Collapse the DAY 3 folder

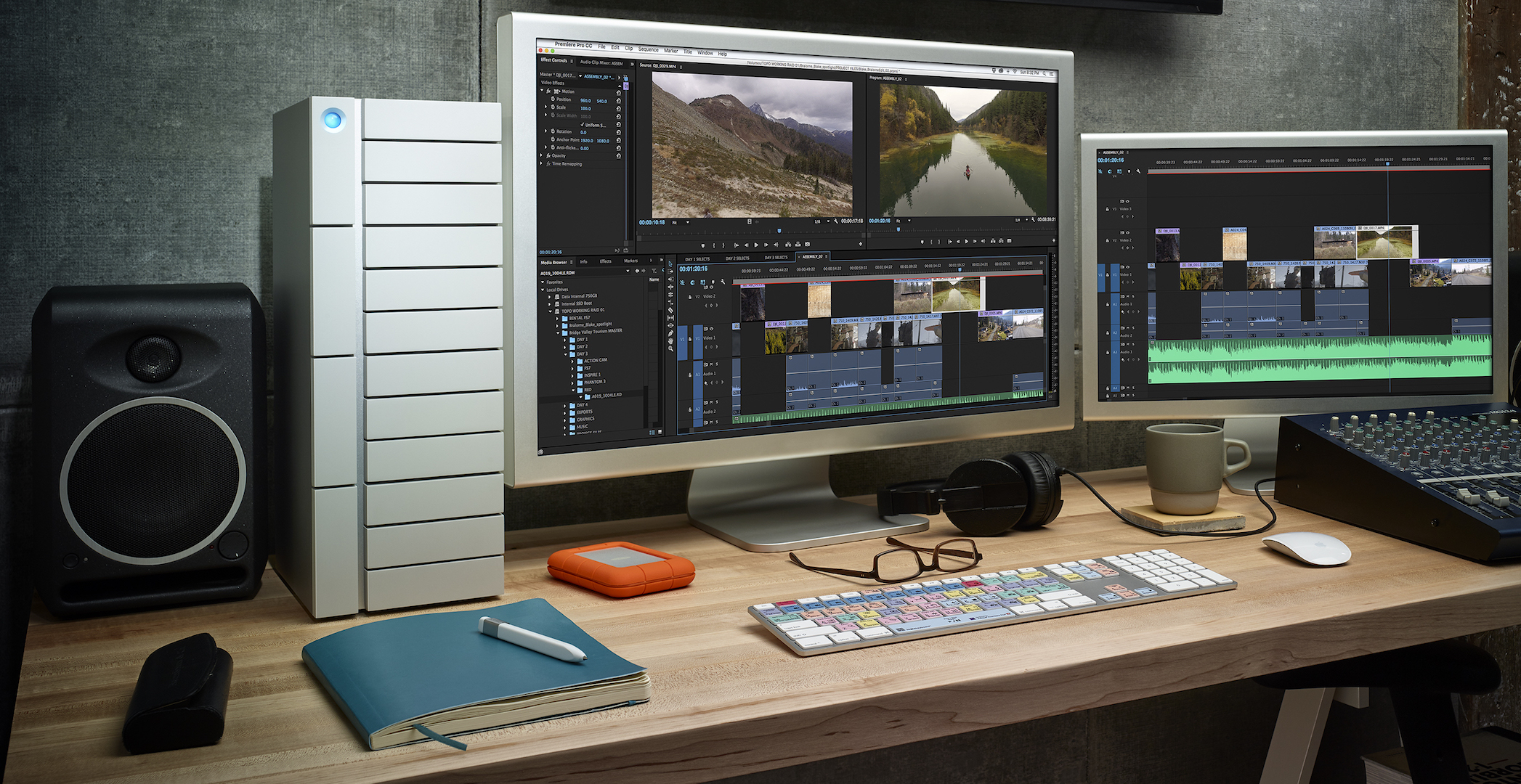(x=564, y=354)
